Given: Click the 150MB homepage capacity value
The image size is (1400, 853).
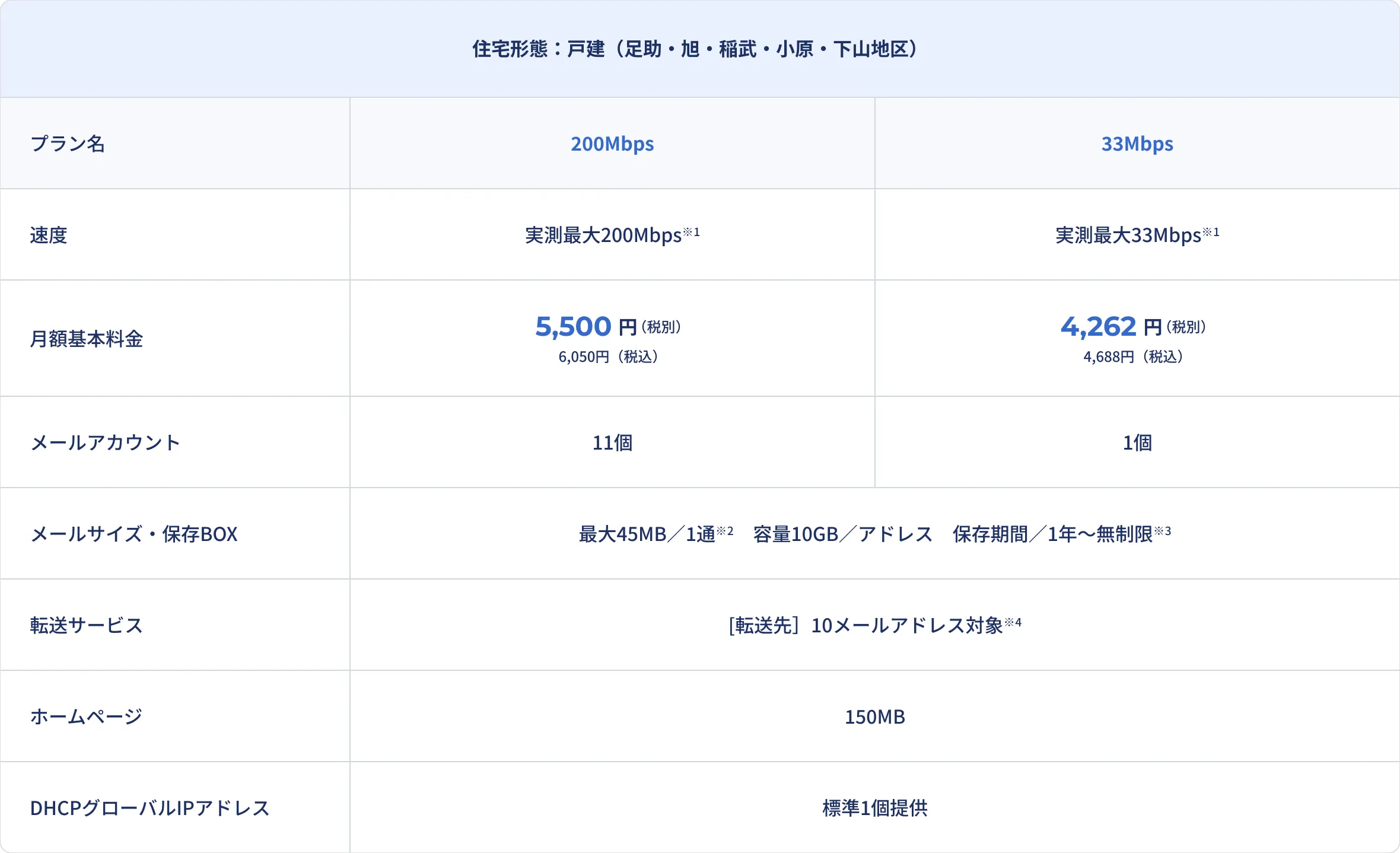Looking at the screenshot, I should click(x=874, y=717).
